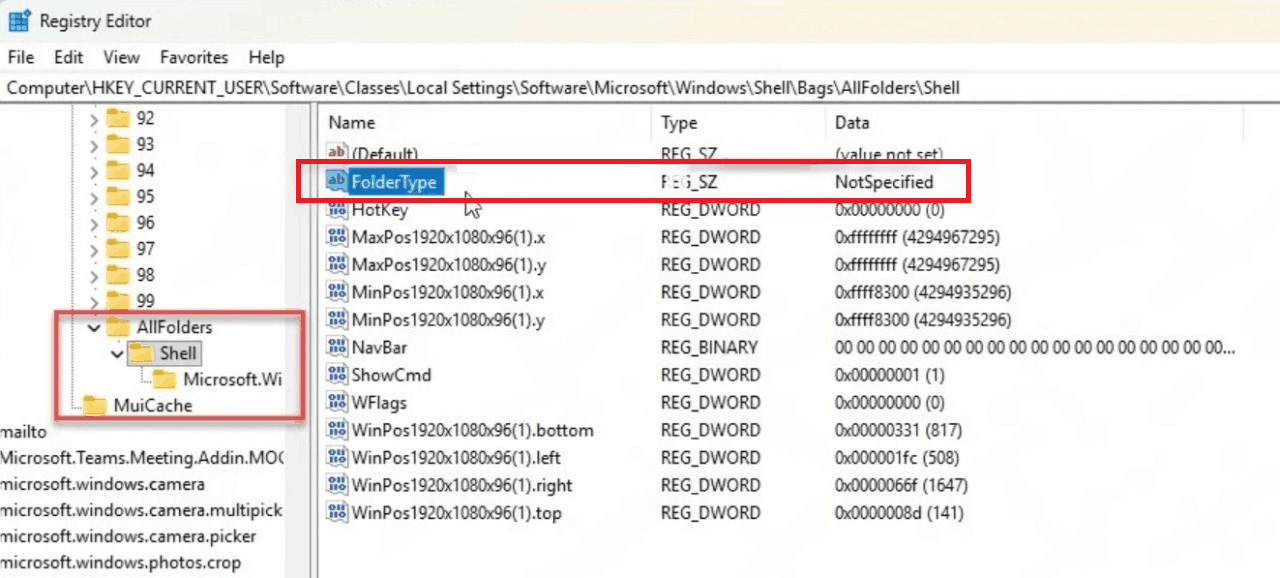Image resolution: width=1280 pixels, height=578 pixels.
Task: Collapse the Shell key chevron
Action: point(118,353)
